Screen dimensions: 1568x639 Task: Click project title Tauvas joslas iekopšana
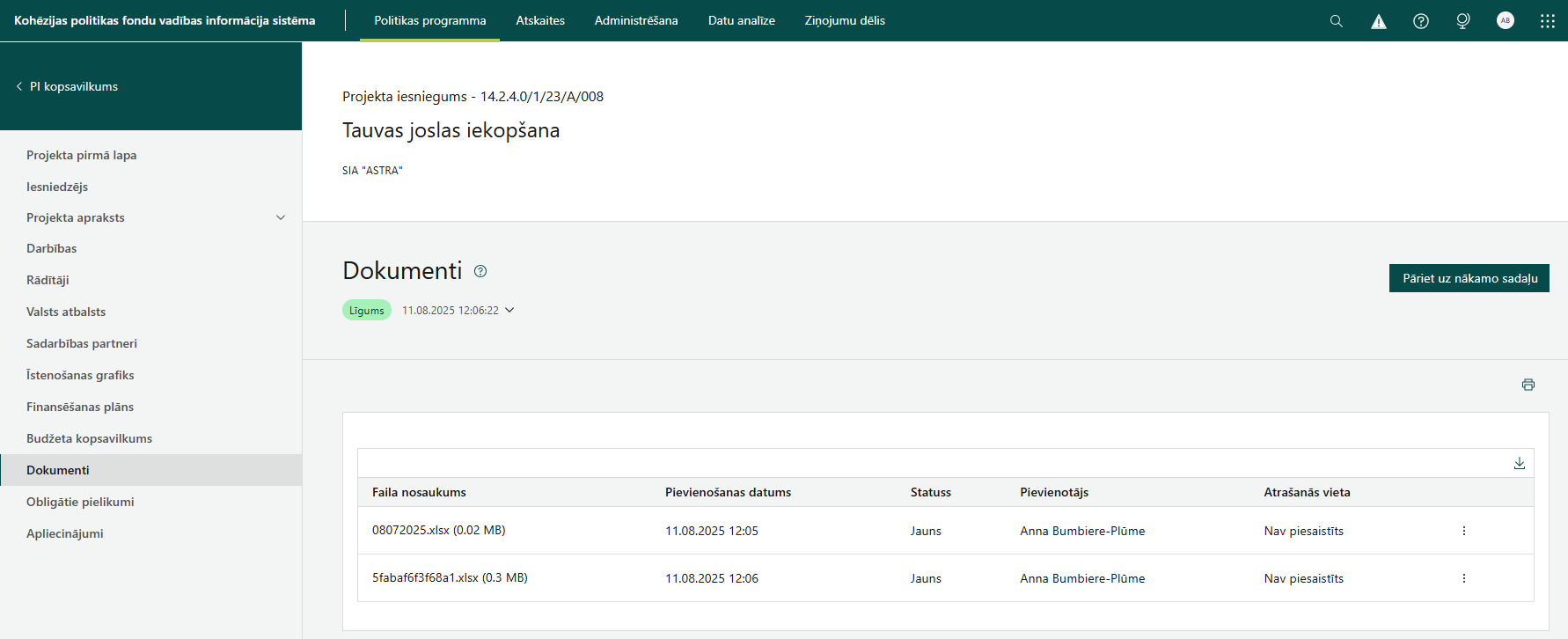(x=451, y=130)
